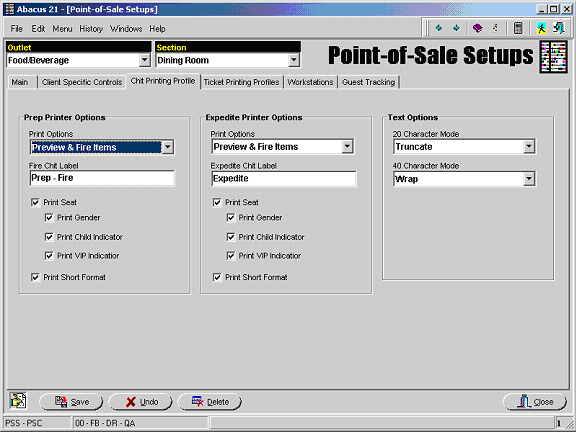
Task: Uncheck Print Seat in Prep Printer Options
Action: click(x=35, y=202)
